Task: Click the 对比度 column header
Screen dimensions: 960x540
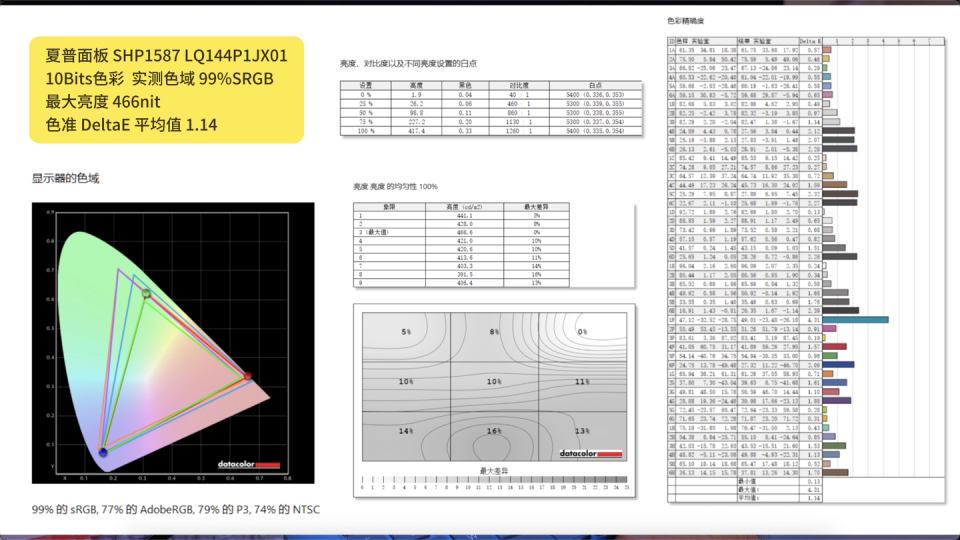Action: pyautogui.click(x=519, y=86)
